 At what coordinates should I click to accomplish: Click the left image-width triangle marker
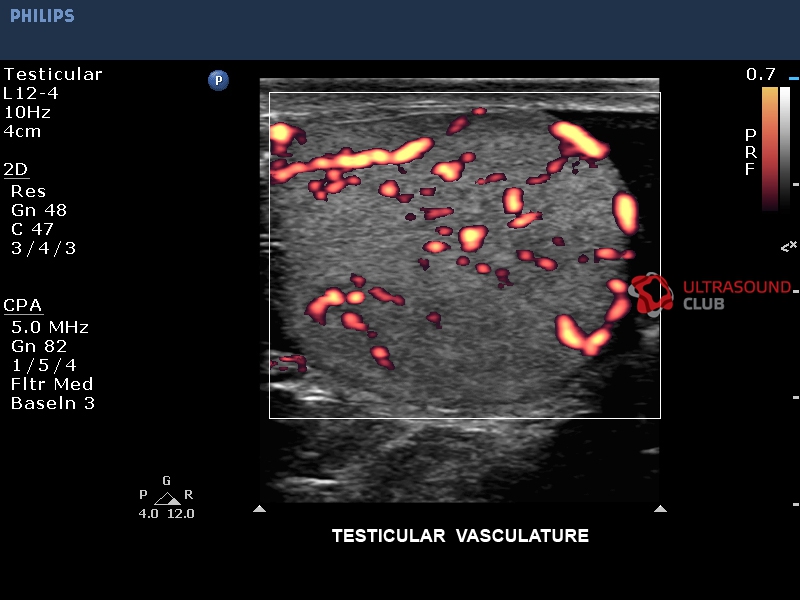coord(259,508)
